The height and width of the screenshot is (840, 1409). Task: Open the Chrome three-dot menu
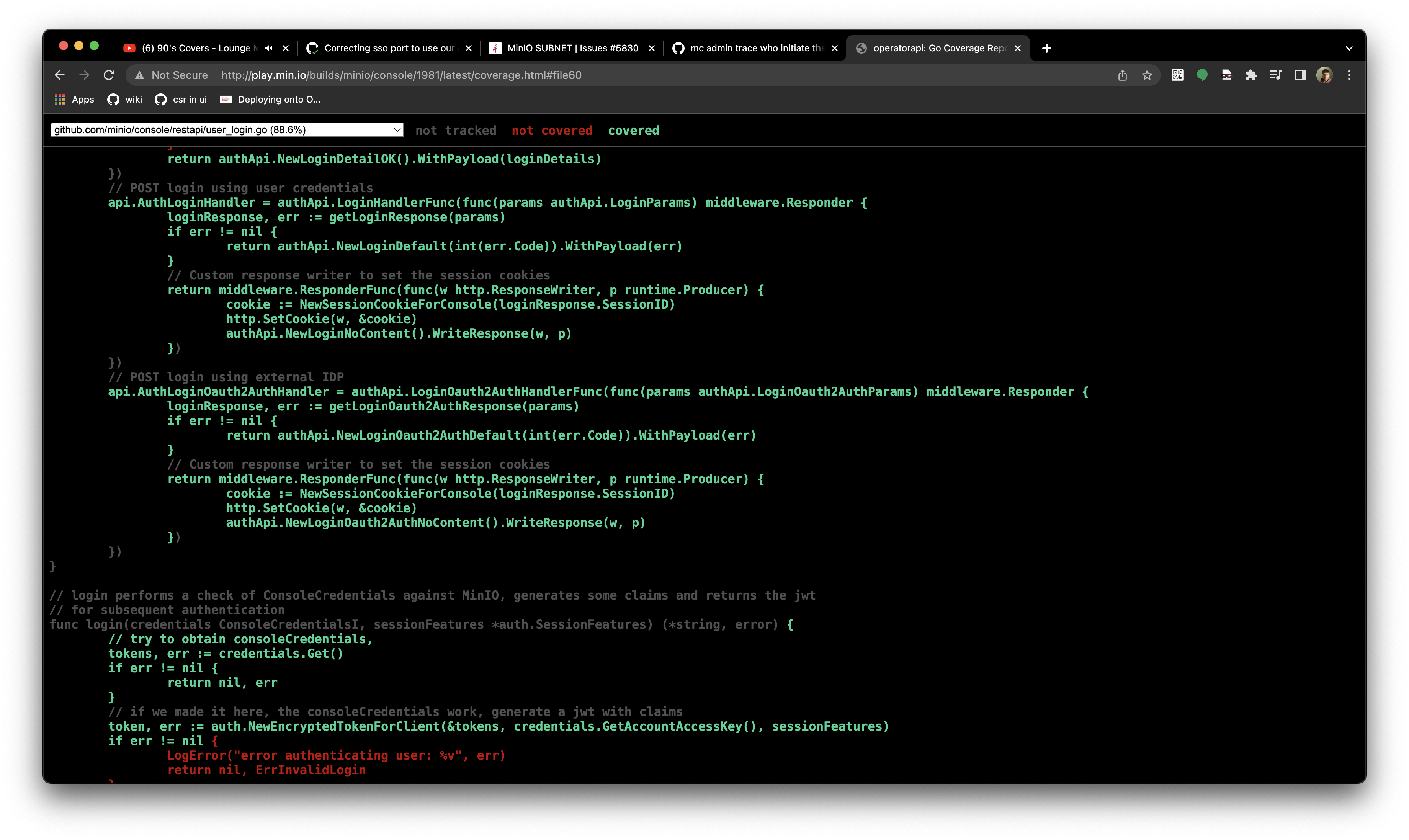(1349, 75)
